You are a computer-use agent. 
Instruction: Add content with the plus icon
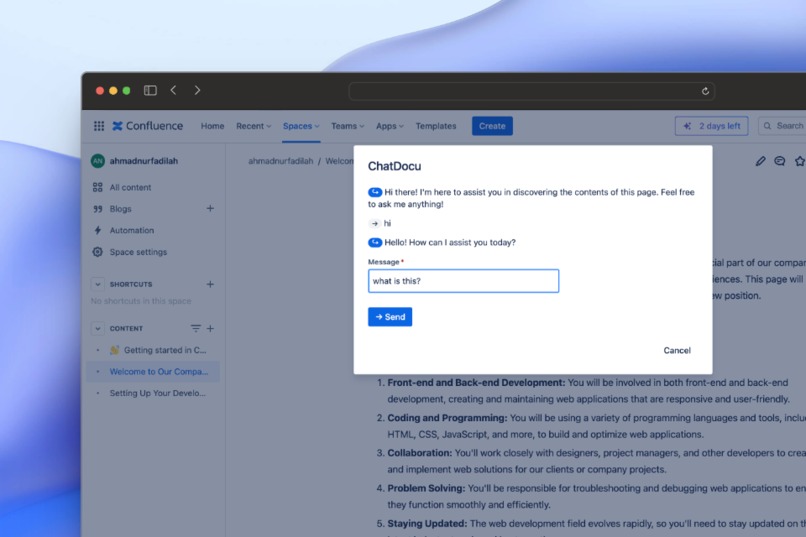[x=210, y=328]
